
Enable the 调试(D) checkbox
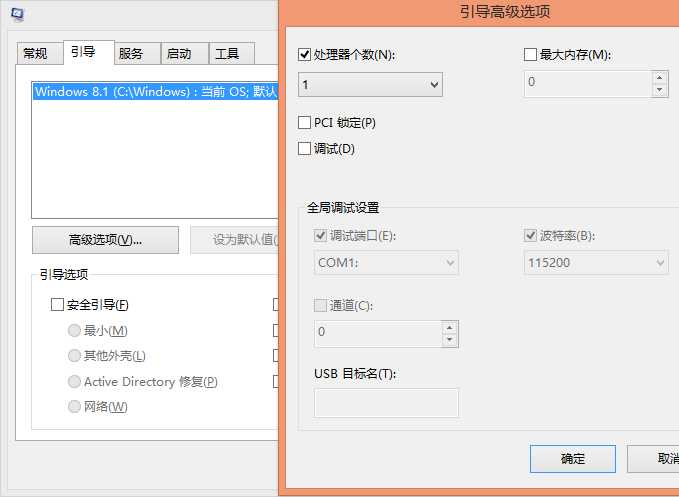(x=304, y=148)
